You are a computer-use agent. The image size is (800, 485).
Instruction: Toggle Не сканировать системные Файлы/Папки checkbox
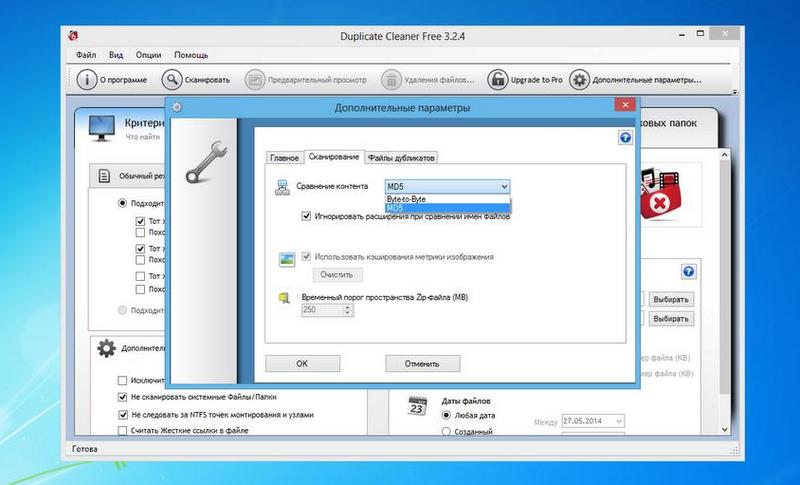[x=122, y=397]
